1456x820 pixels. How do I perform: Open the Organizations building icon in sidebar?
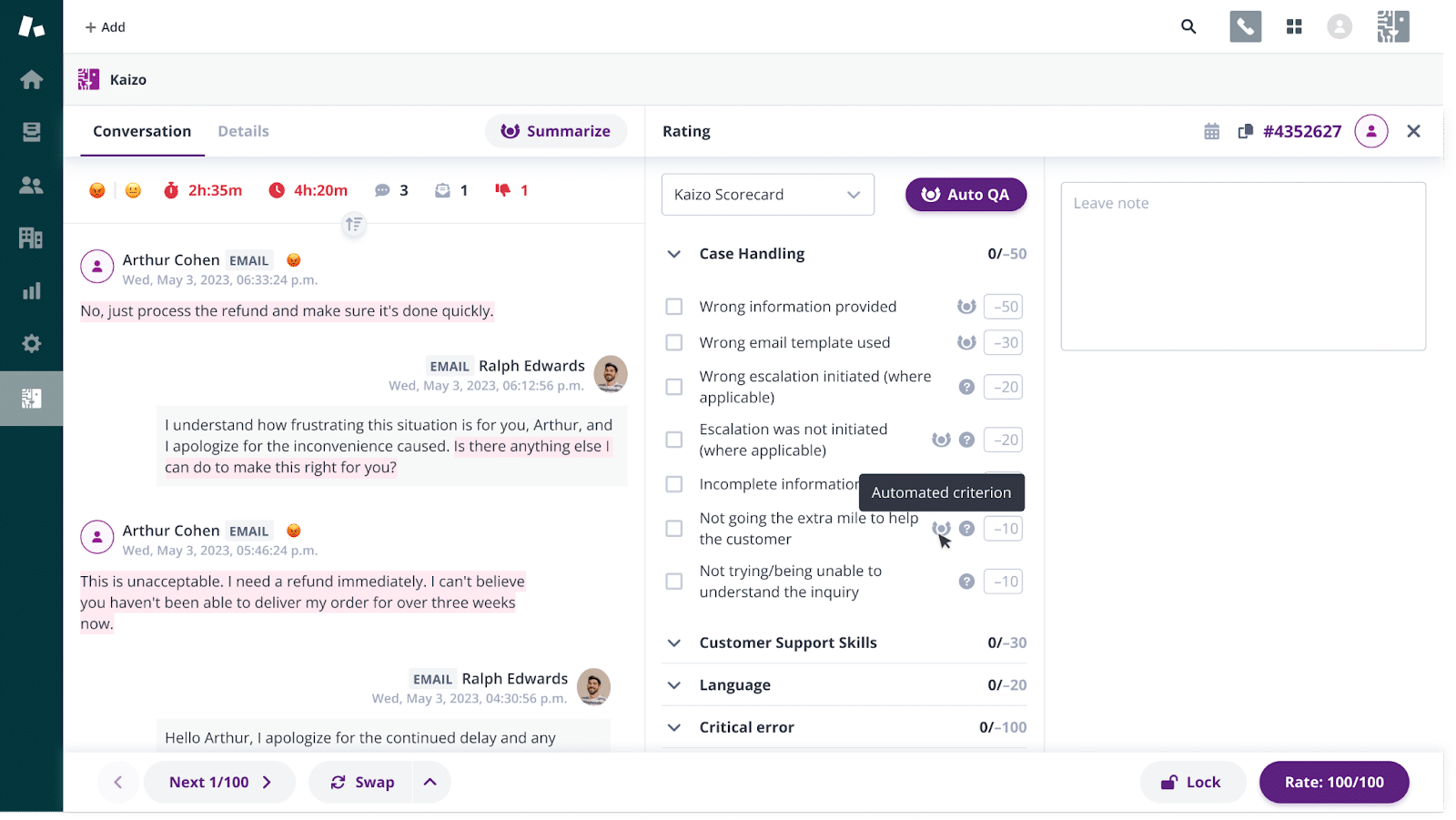click(x=31, y=238)
